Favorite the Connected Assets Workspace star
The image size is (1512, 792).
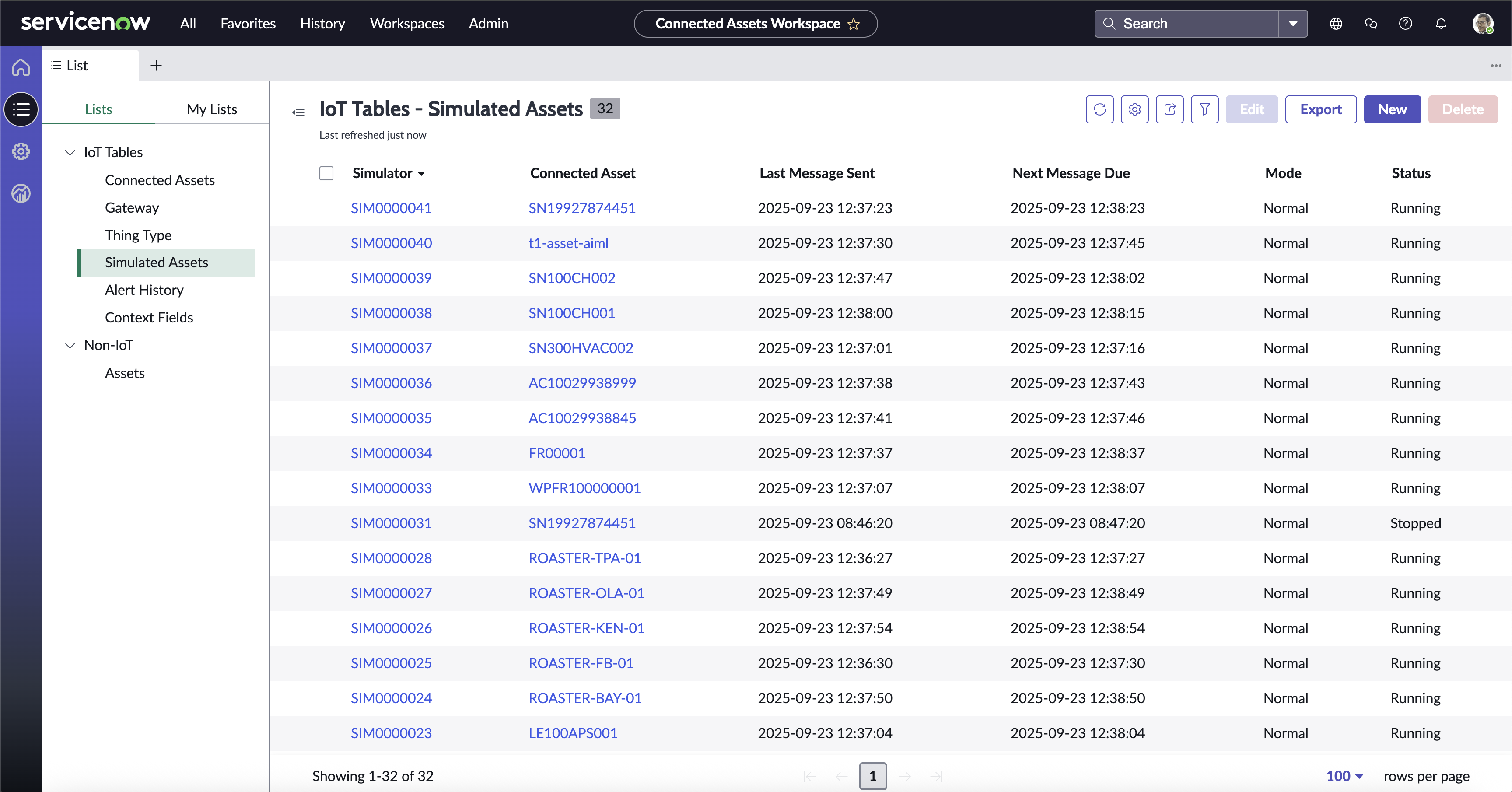(x=854, y=24)
